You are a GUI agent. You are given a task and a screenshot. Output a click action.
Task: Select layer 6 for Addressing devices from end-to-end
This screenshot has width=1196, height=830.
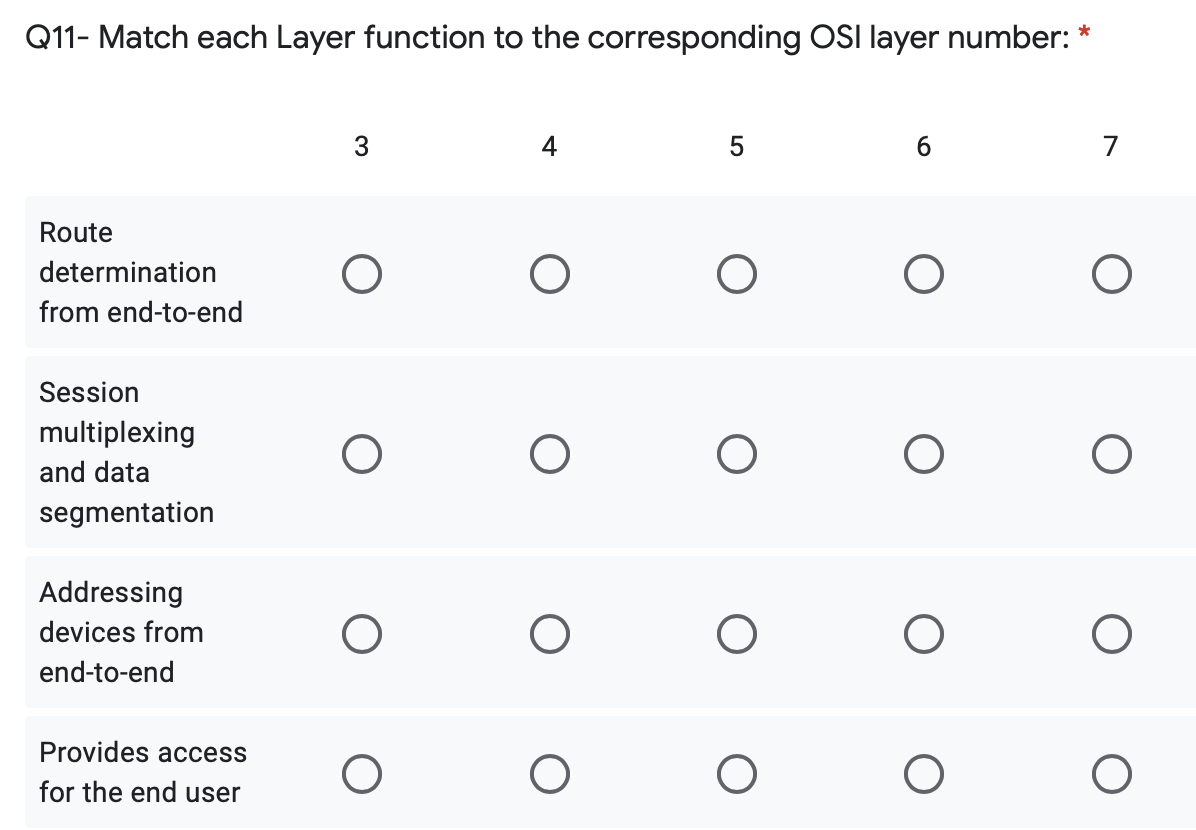point(923,633)
